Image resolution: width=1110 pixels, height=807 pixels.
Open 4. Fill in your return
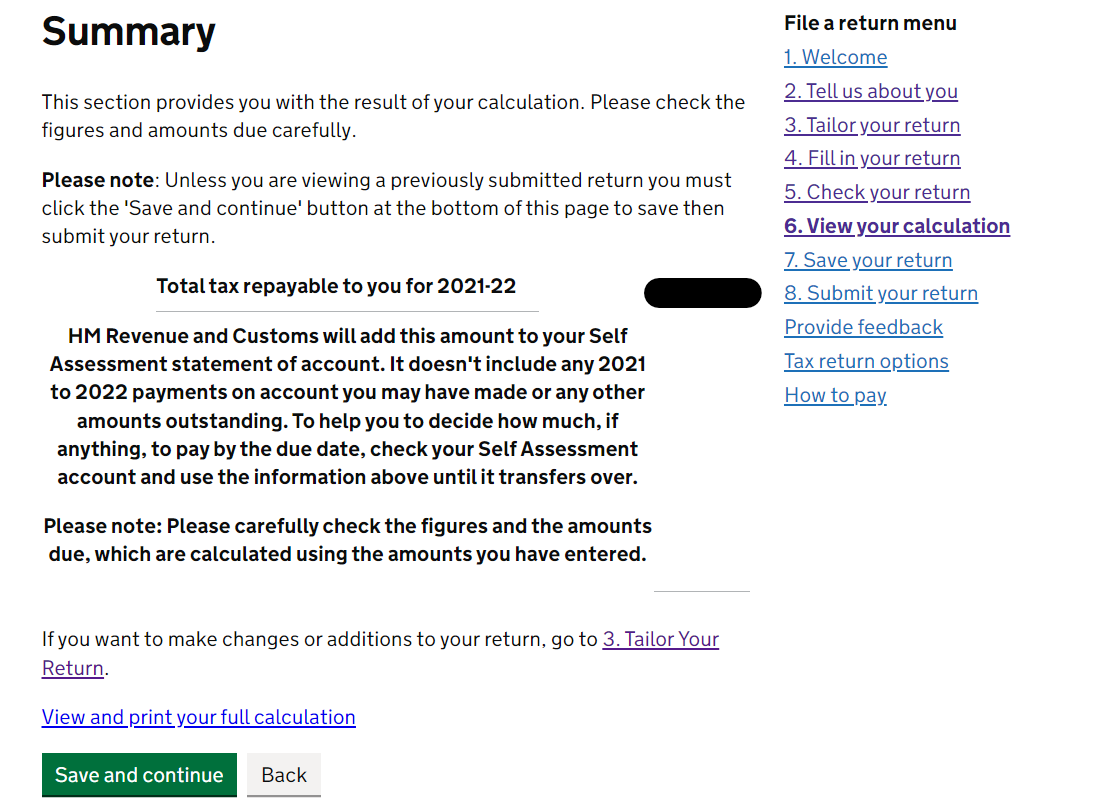[x=872, y=159]
